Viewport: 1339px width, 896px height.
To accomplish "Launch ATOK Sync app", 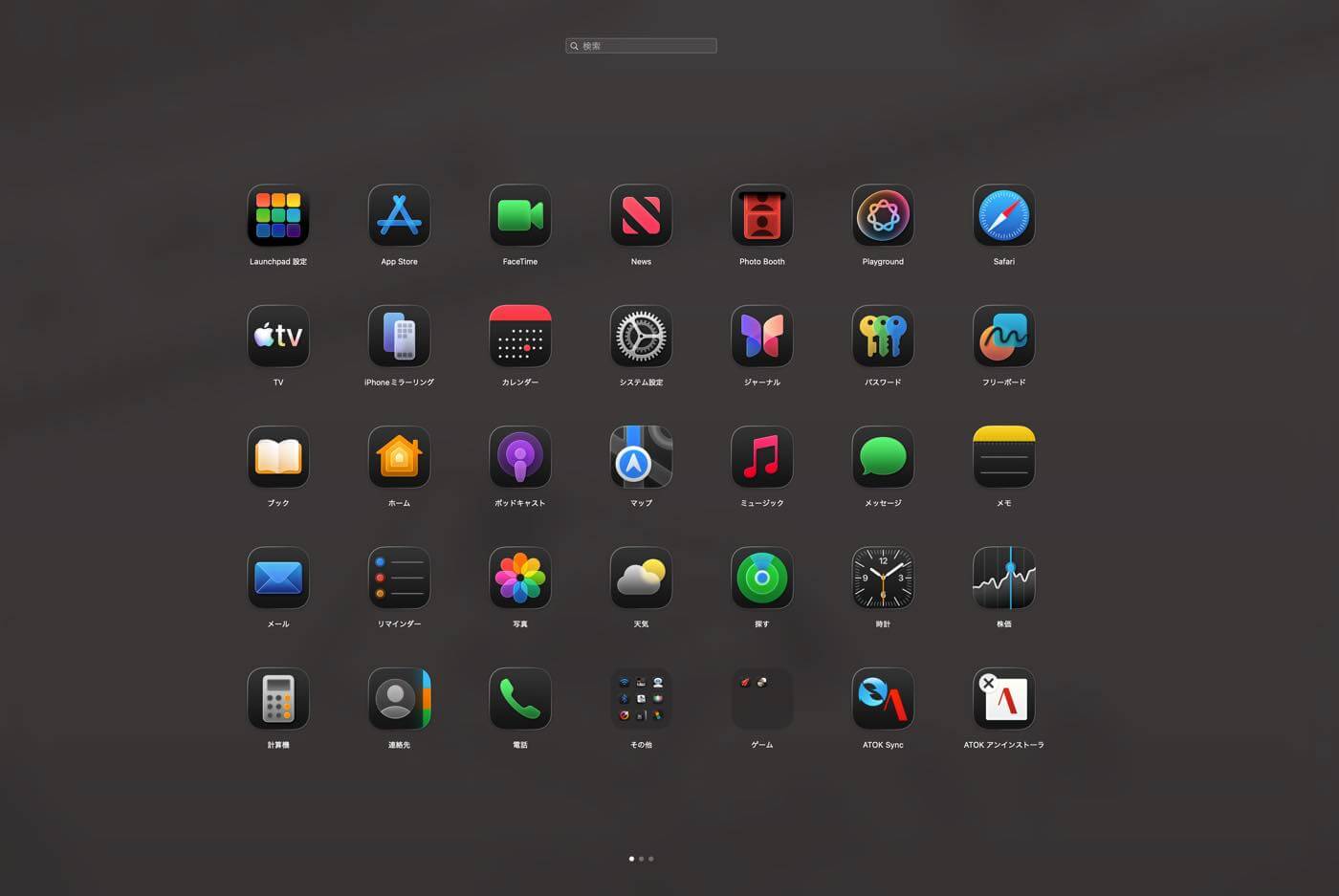I will click(x=883, y=699).
